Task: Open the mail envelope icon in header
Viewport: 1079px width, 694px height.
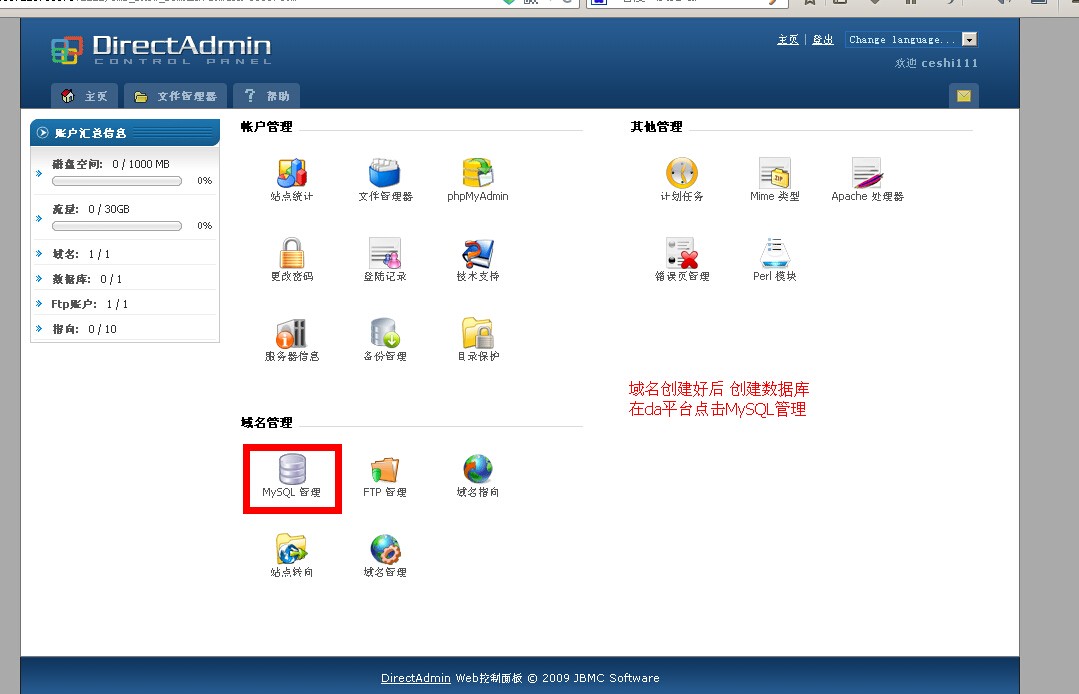Action: 963,96
